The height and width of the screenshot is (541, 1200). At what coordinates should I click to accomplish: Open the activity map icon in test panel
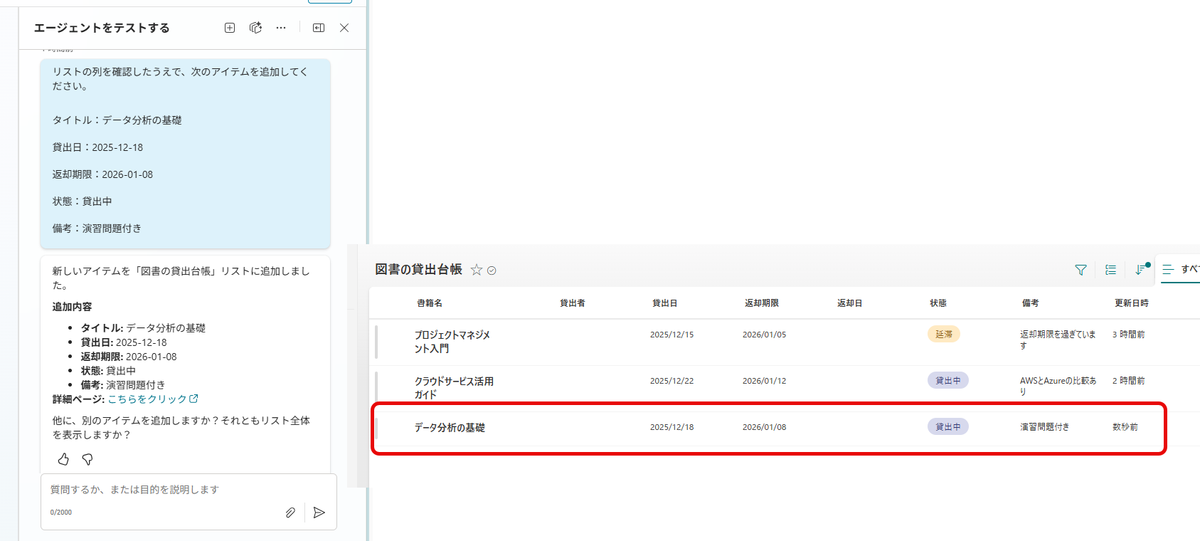[x=255, y=28]
